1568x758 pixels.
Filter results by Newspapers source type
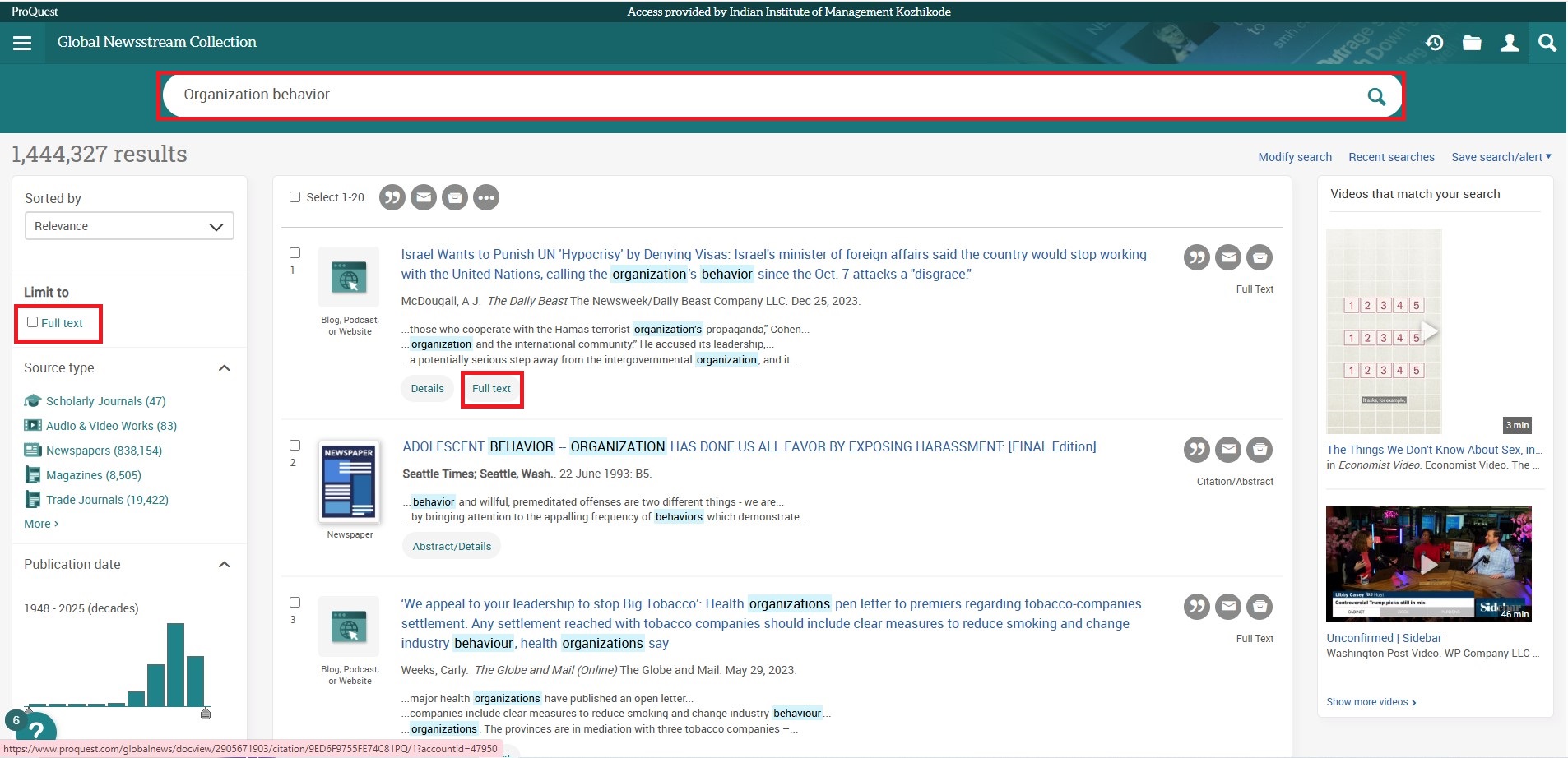click(104, 451)
